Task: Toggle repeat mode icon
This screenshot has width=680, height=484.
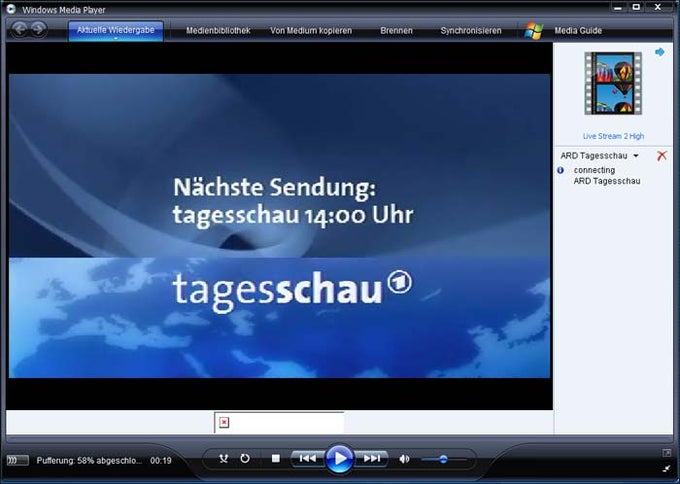Action: tap(245, 458)
